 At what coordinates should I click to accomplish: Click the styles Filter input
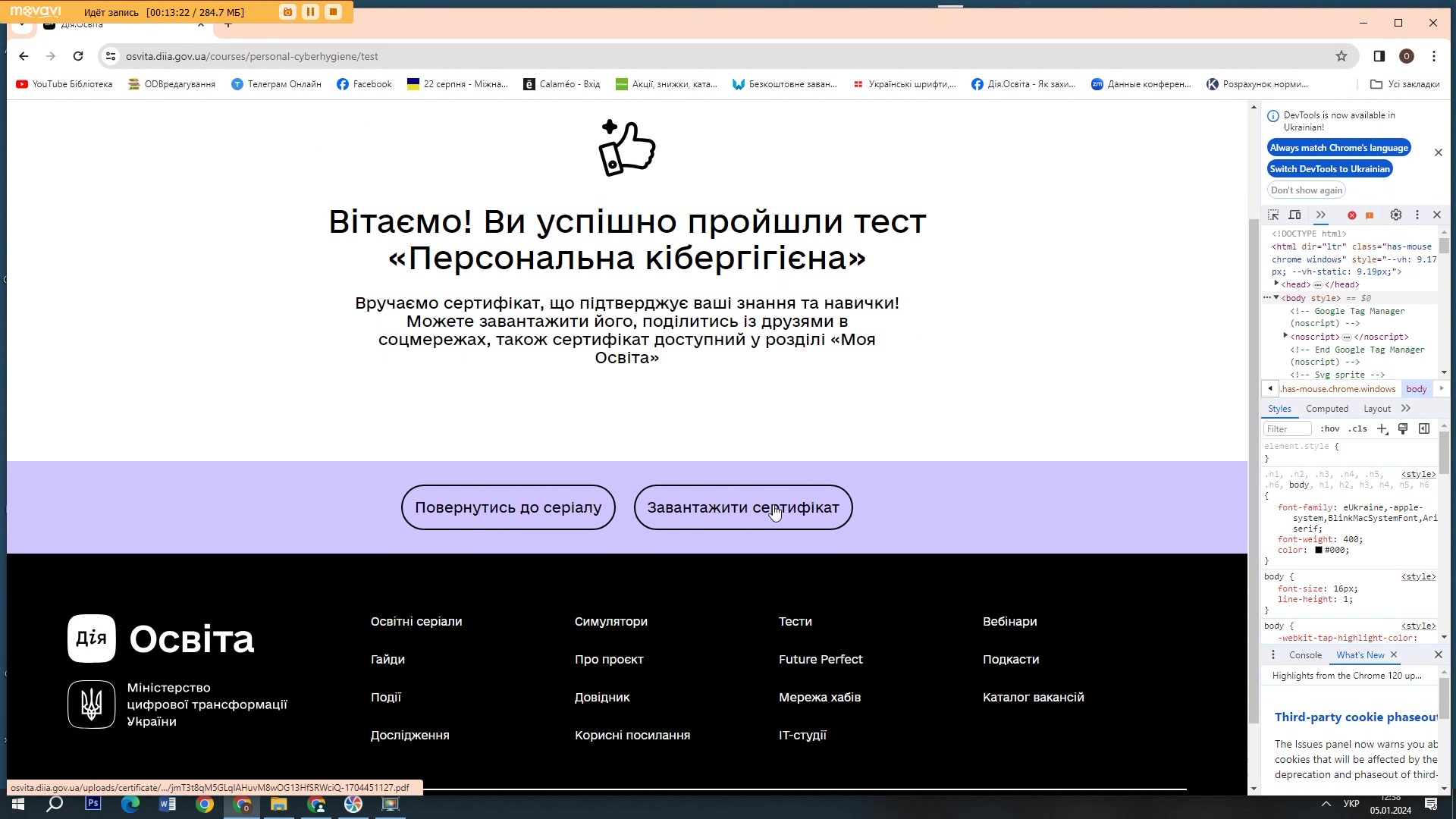click(1287, 429)
